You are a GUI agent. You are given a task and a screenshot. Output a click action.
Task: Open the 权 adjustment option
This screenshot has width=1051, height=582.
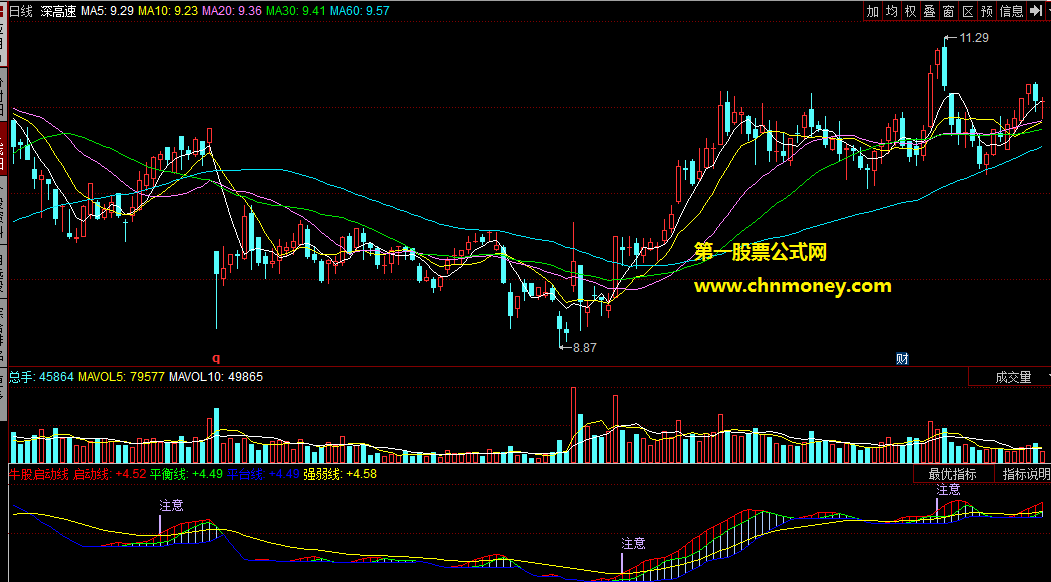[x=910, y=11]
